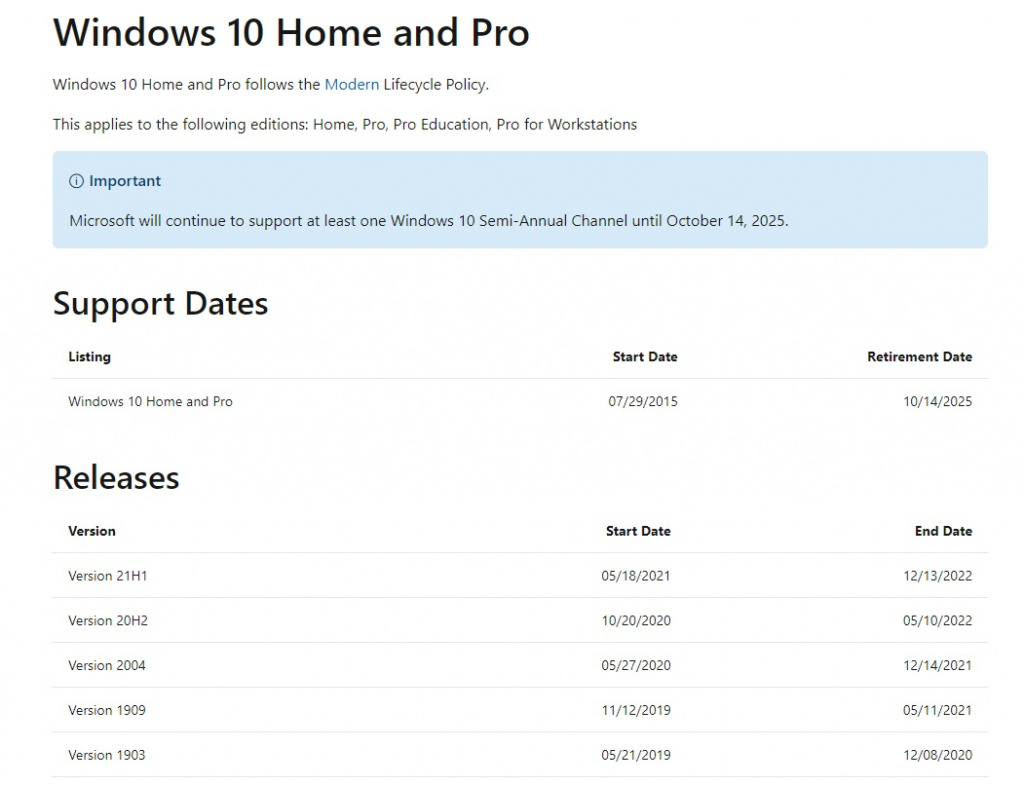The width and height of the screenshot is (1024, 785).
Task: Click the 10/14/2025 retirement date cell
Action: coord(937,402)
